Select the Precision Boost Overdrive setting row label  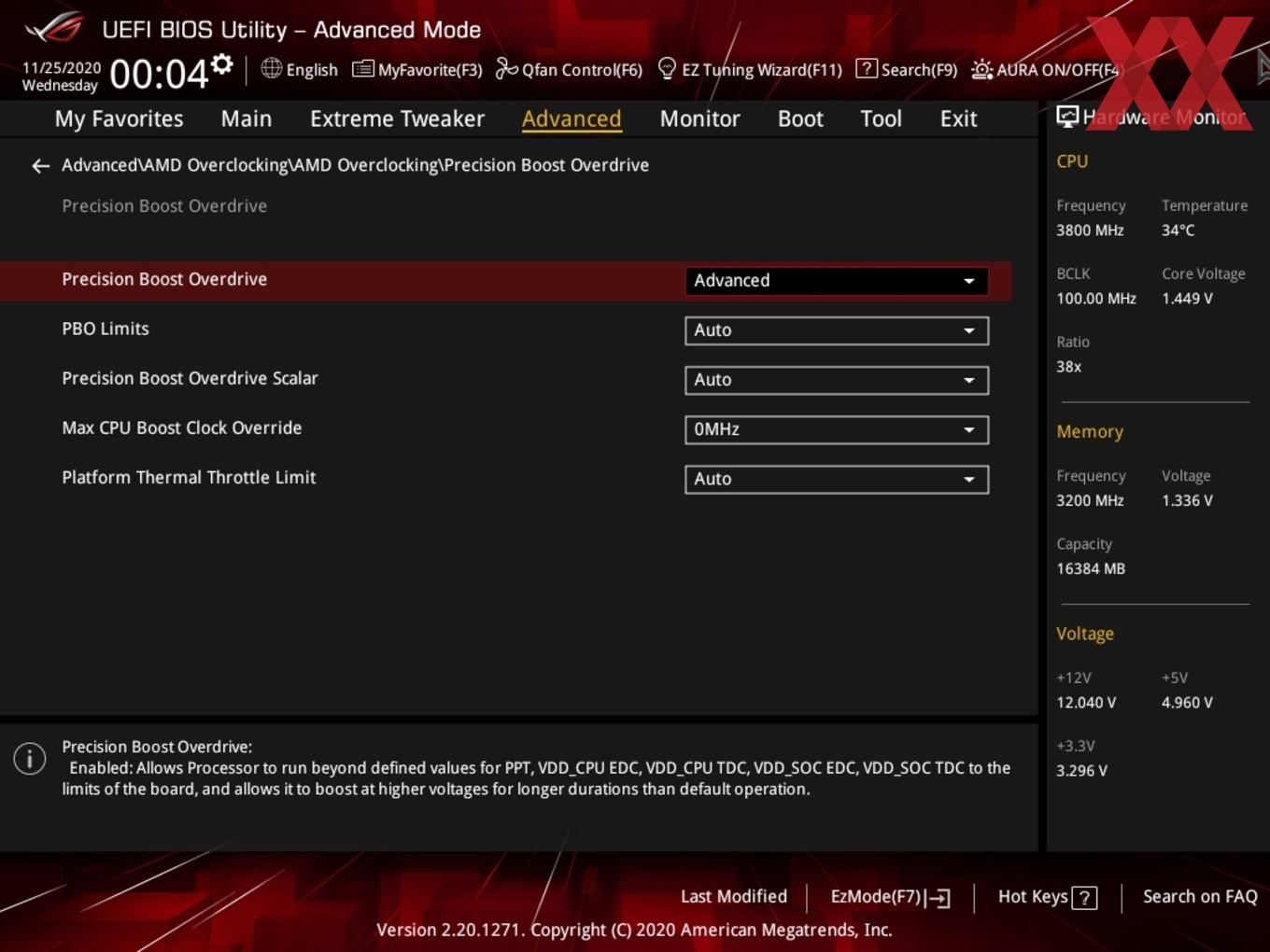164,279
